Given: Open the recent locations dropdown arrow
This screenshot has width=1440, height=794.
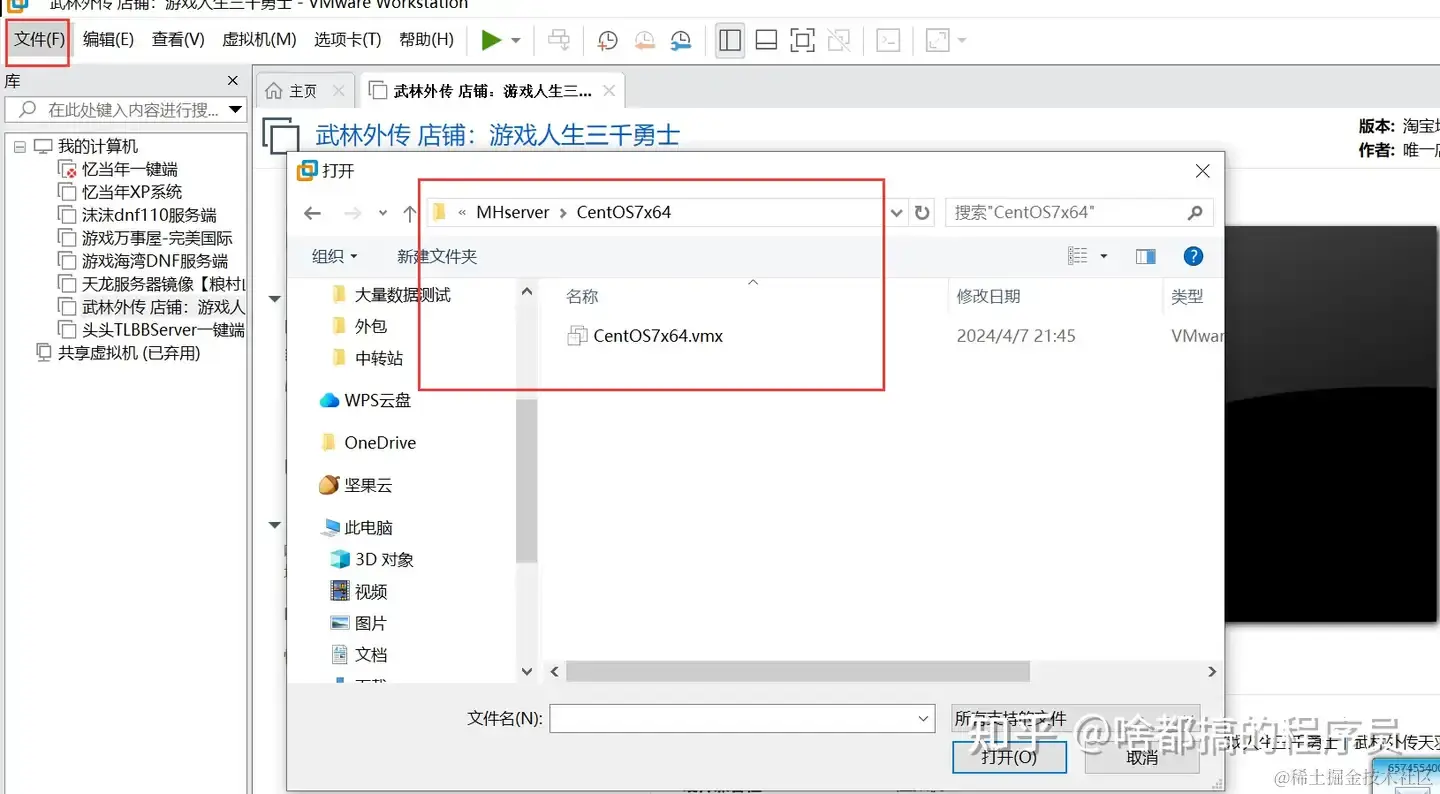Looking at the screenshot, I should (x=383, y=213).
